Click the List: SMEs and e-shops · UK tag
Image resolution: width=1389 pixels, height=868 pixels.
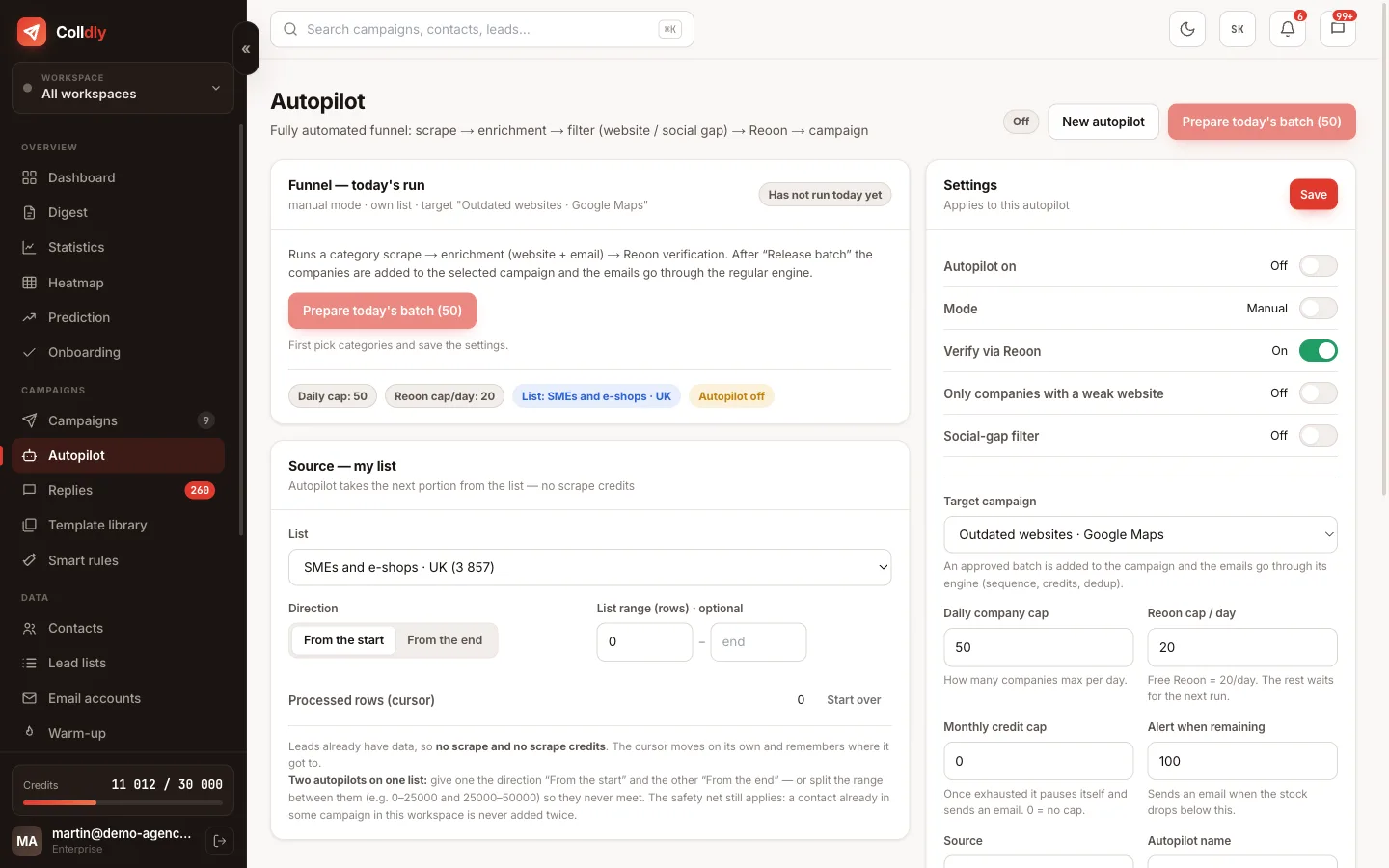point(596,396)
